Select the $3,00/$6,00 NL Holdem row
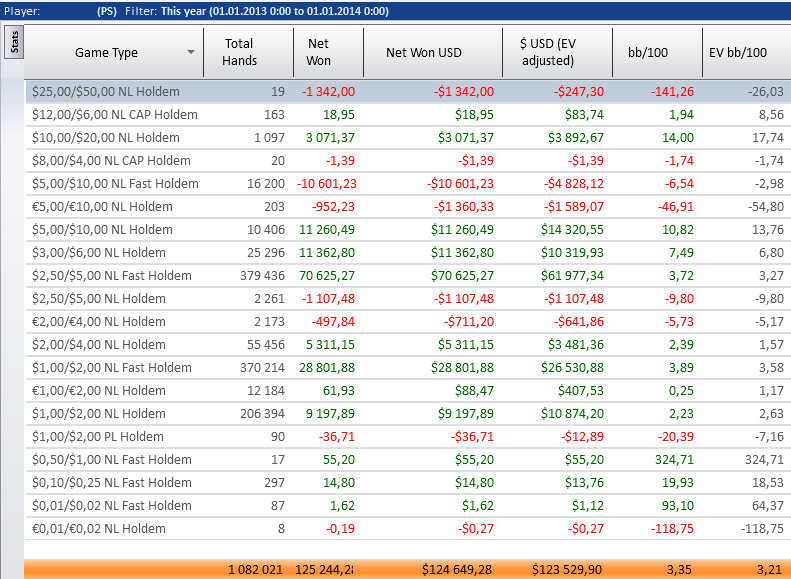This screenshot has height=579, width=791. pyautogui.click(x=408, y=253)
